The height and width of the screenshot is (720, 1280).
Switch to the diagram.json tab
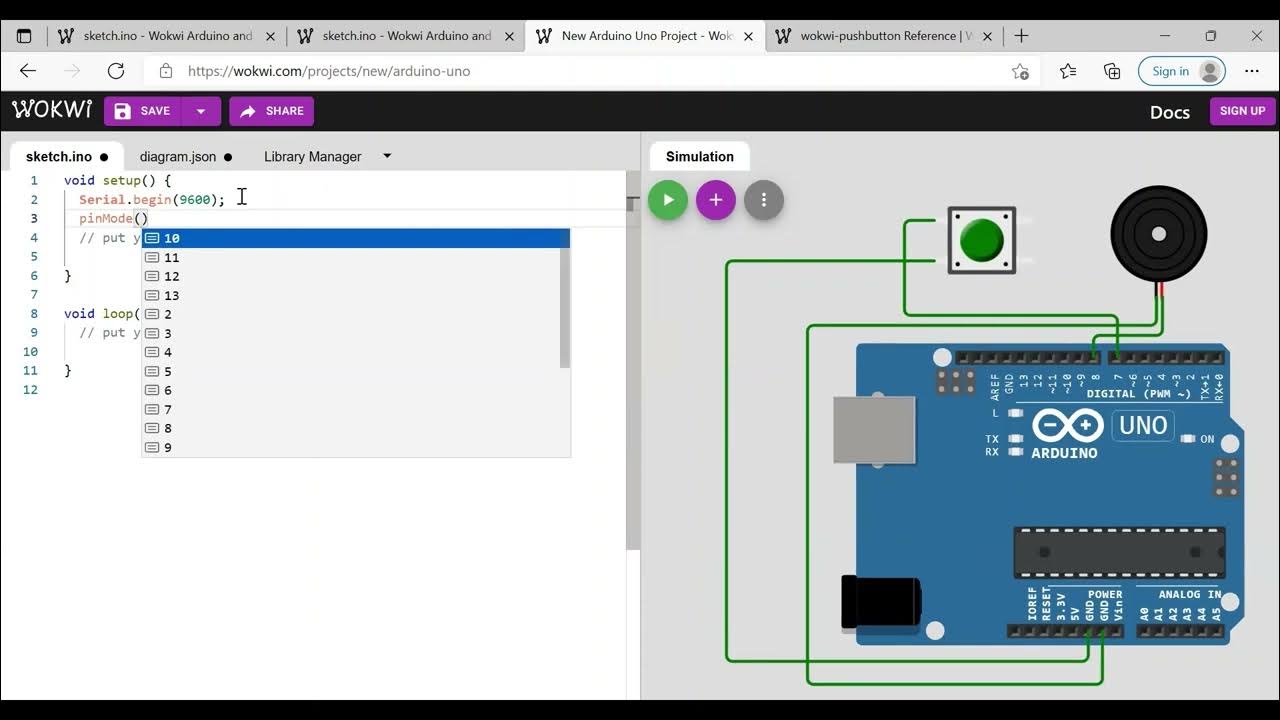(x=186, y=157)
